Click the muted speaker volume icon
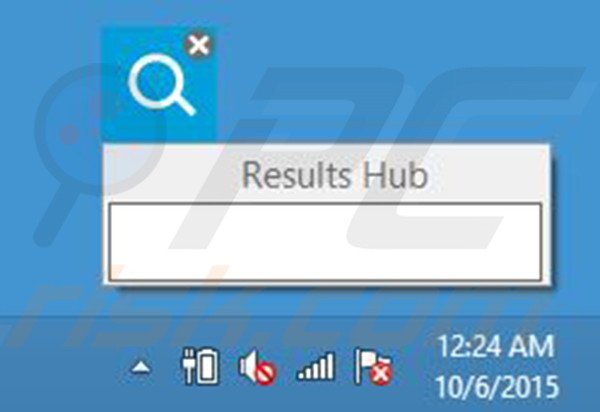The image size is (600, 412). pyautogui.click(x=257, y=366)
